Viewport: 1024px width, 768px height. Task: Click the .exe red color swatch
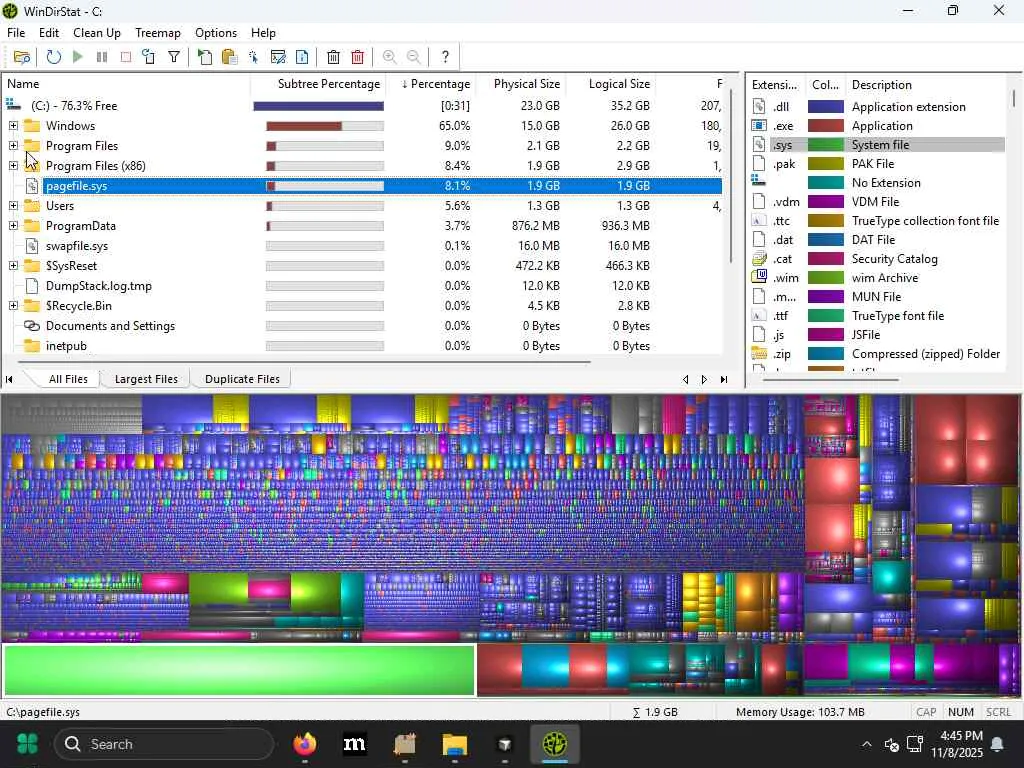click(825, 125)
